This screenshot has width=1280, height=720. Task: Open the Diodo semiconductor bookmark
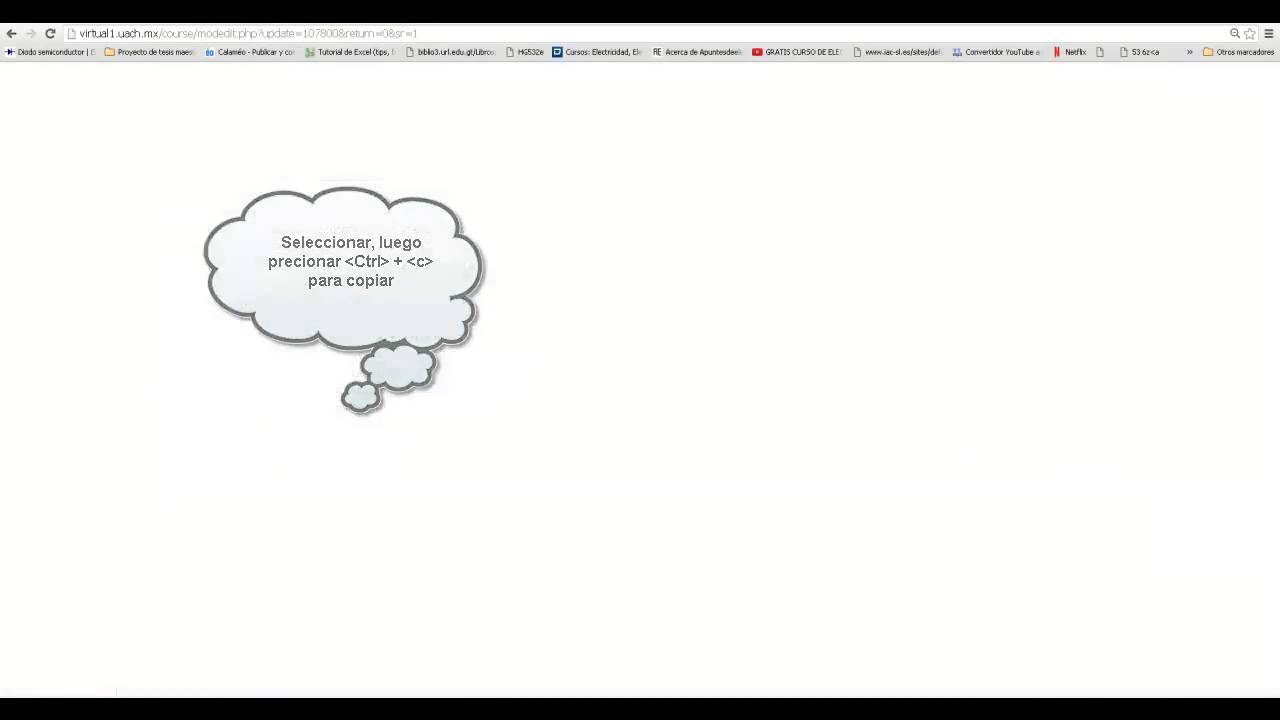51,52
